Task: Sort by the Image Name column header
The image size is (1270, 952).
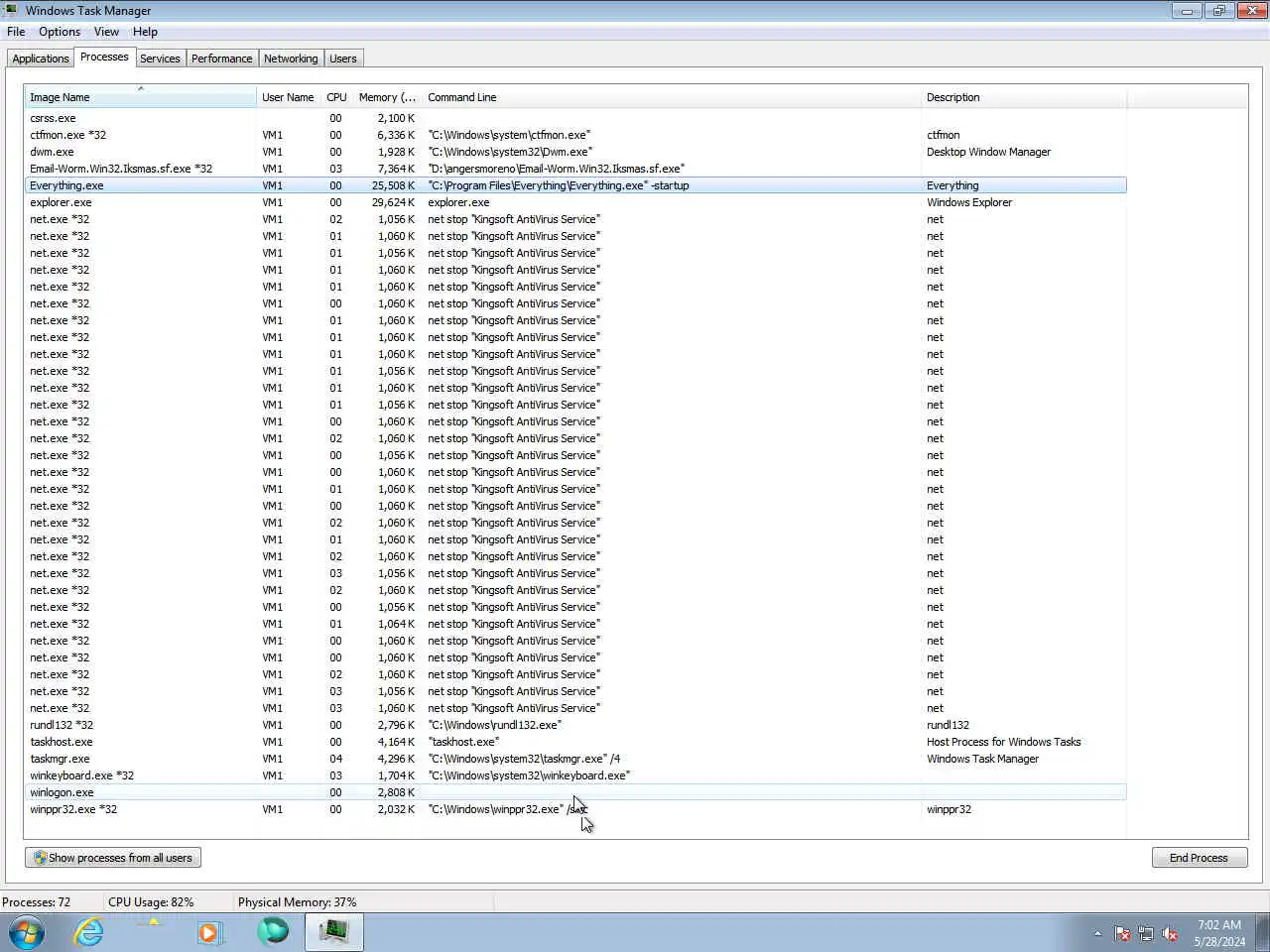Action: (140, 97)
